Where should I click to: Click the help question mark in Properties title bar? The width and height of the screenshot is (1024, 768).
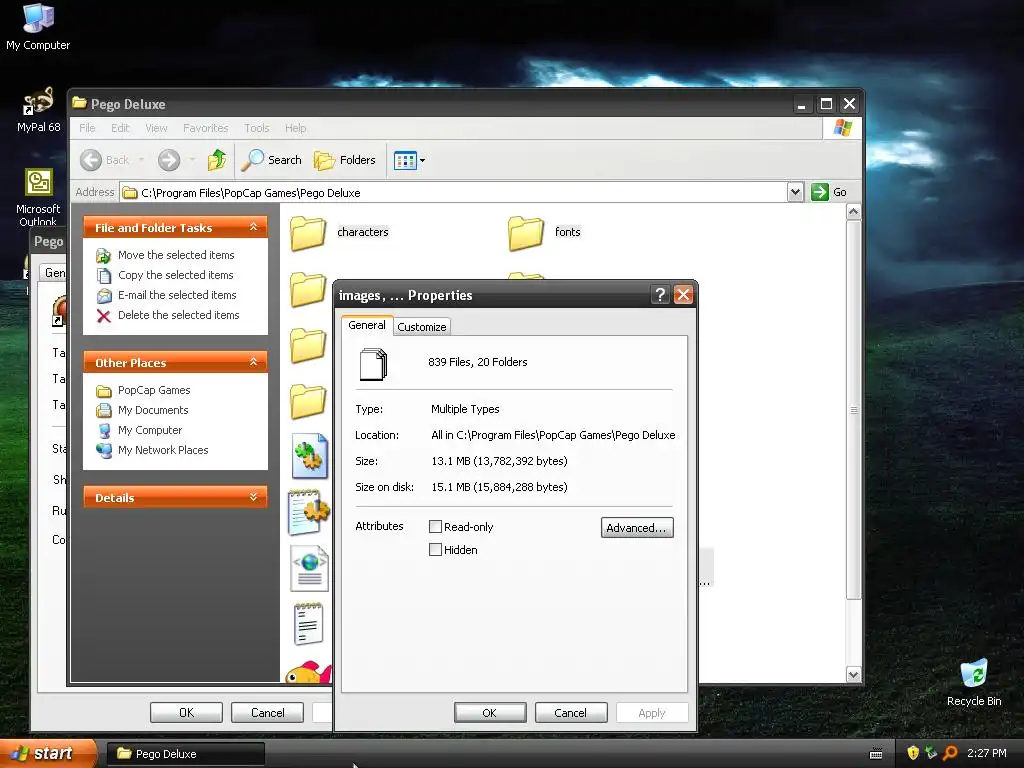tap(660, 295)
